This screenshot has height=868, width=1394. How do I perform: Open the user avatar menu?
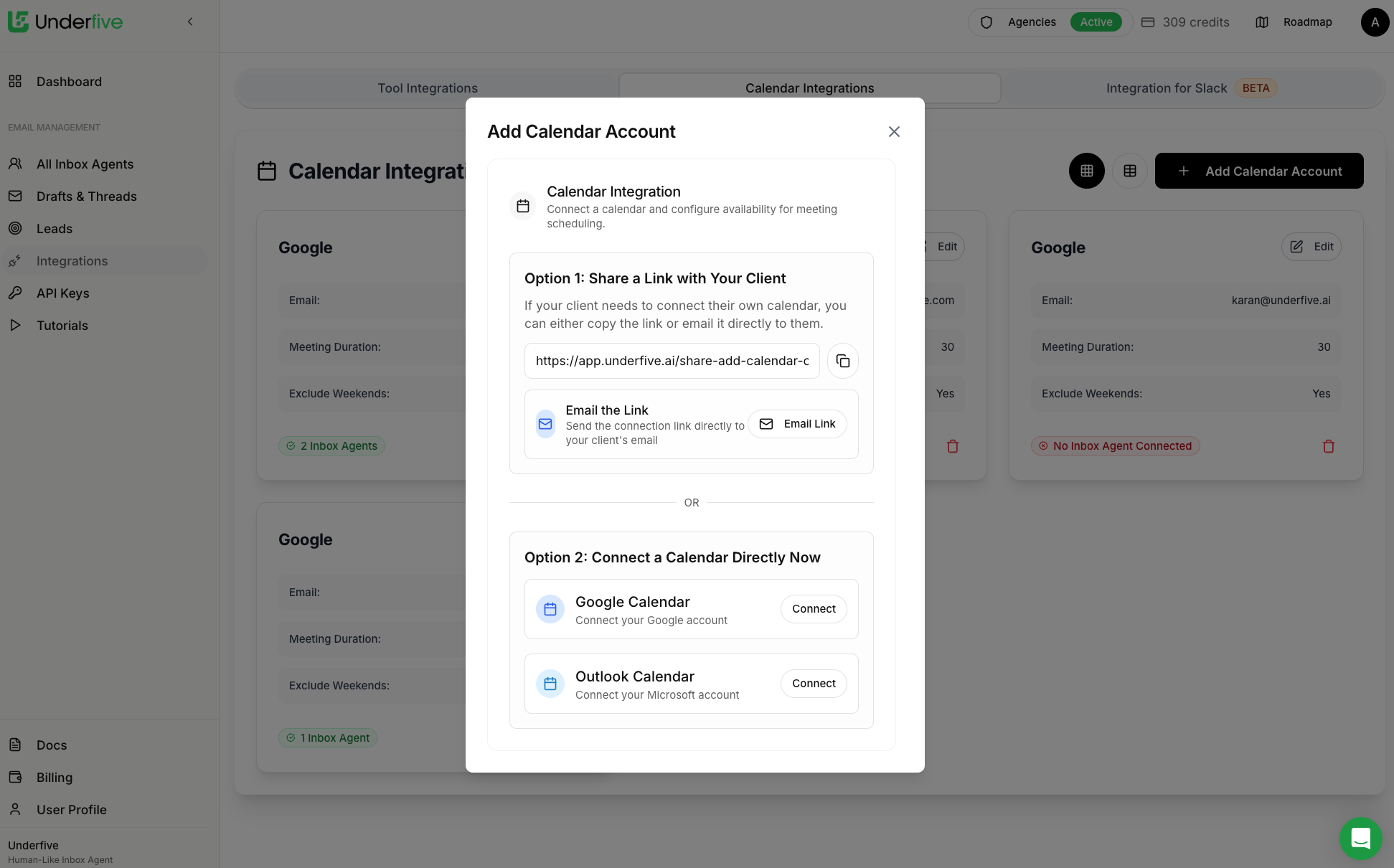1375,22
